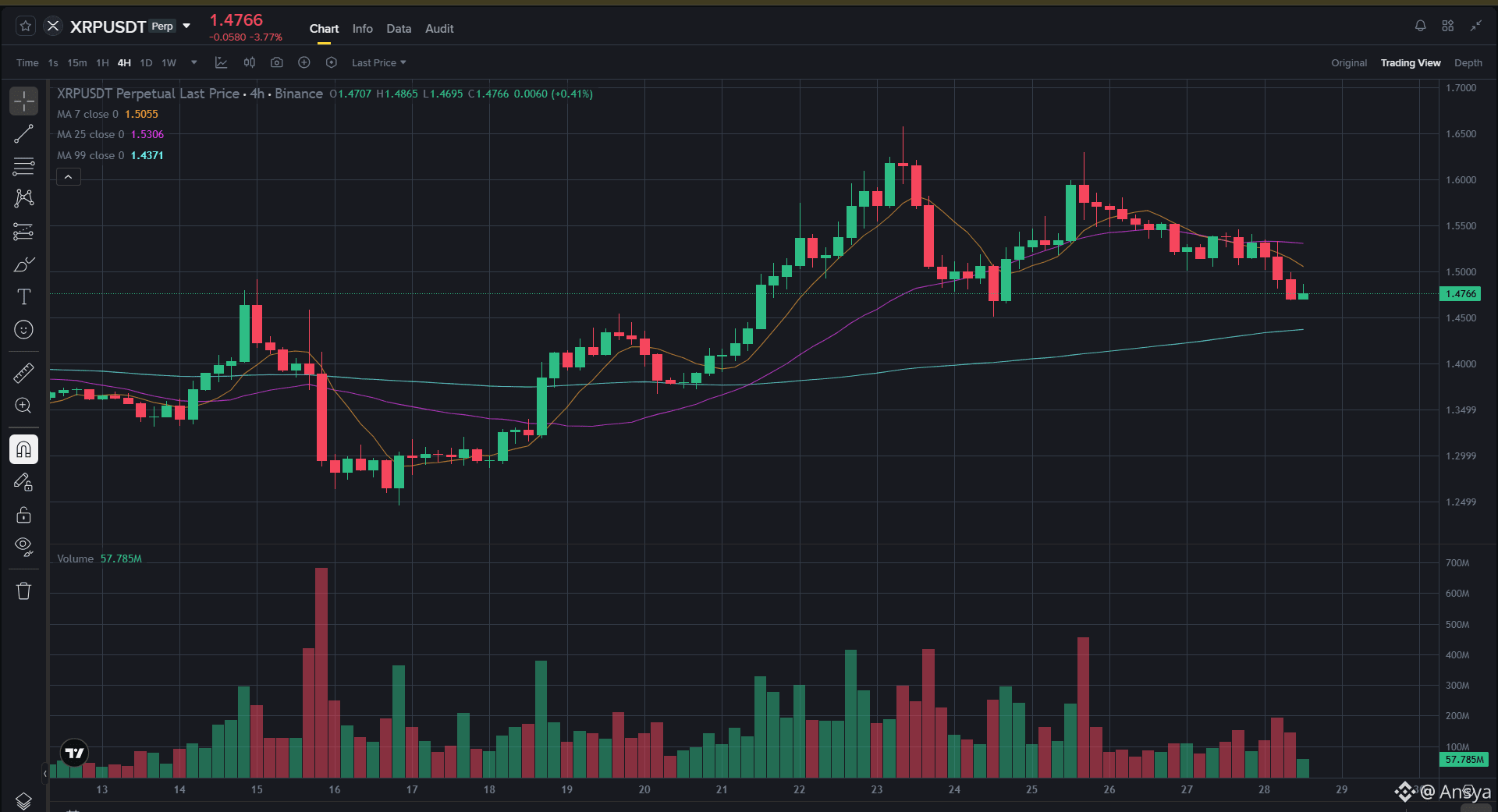Viewport: 1498px width, 812px height.
Task: Toggle hide drawings eye icon
Action: 23,547
